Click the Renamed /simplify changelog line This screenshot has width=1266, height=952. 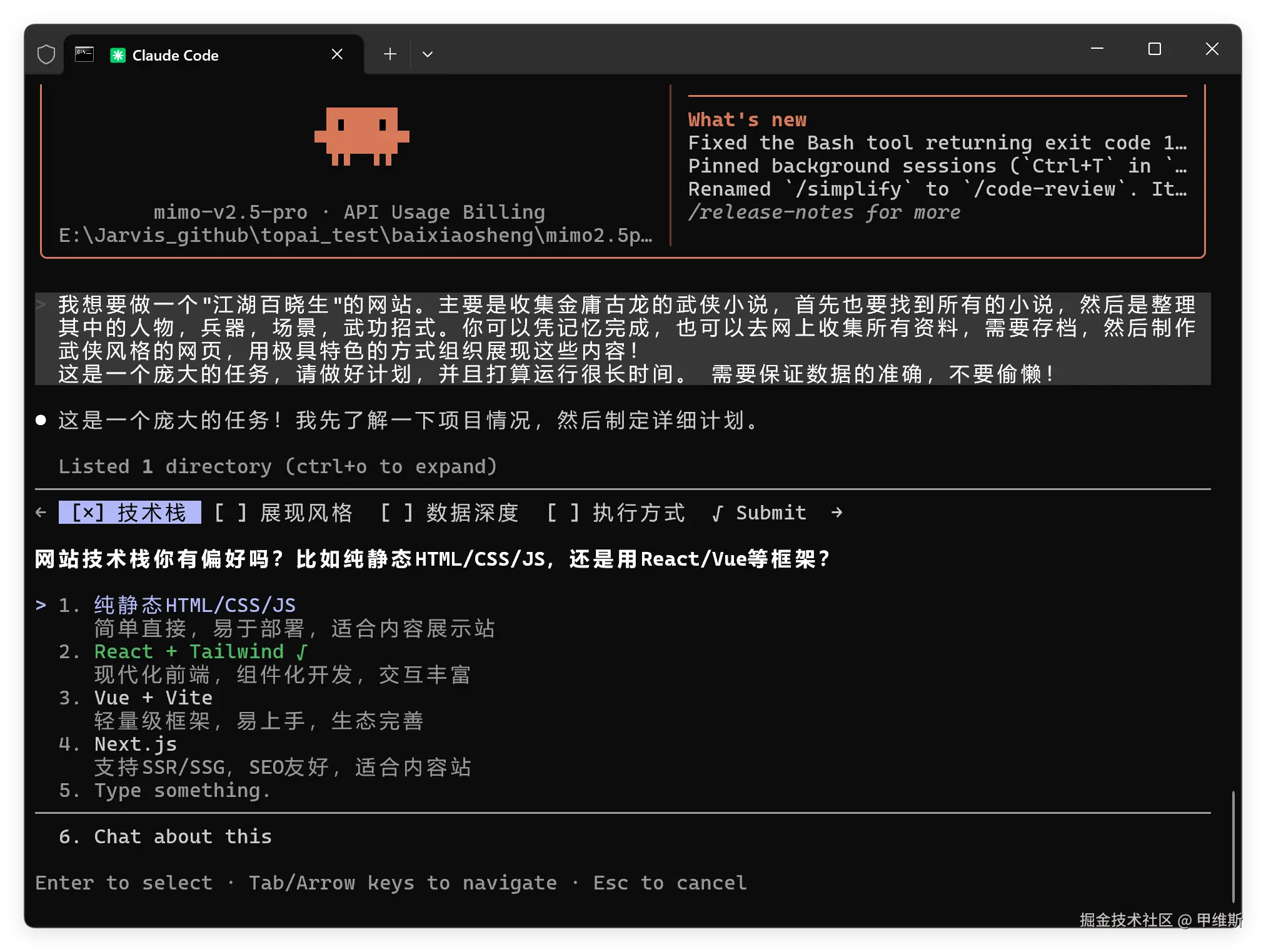[937, 189]
